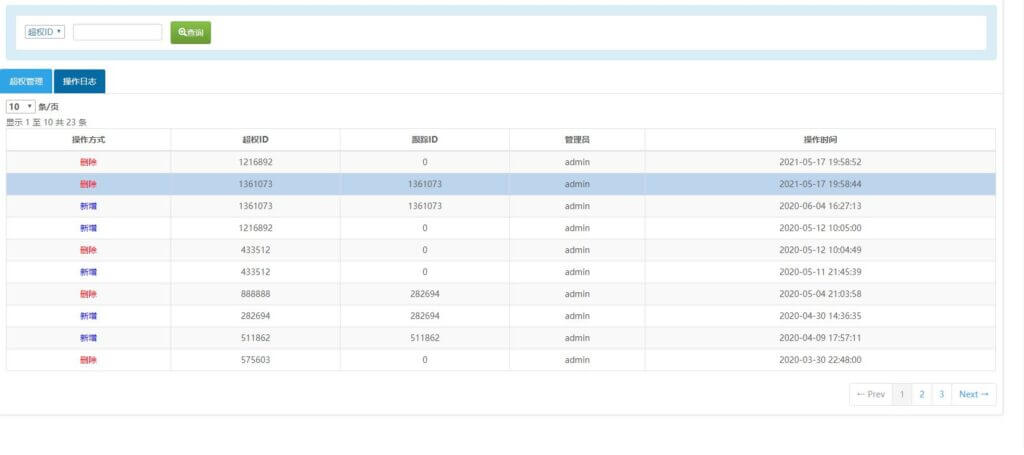The image size is (1024, 455).
Task: Sort by the 操作时间 column header
Action: pos(819,140)
